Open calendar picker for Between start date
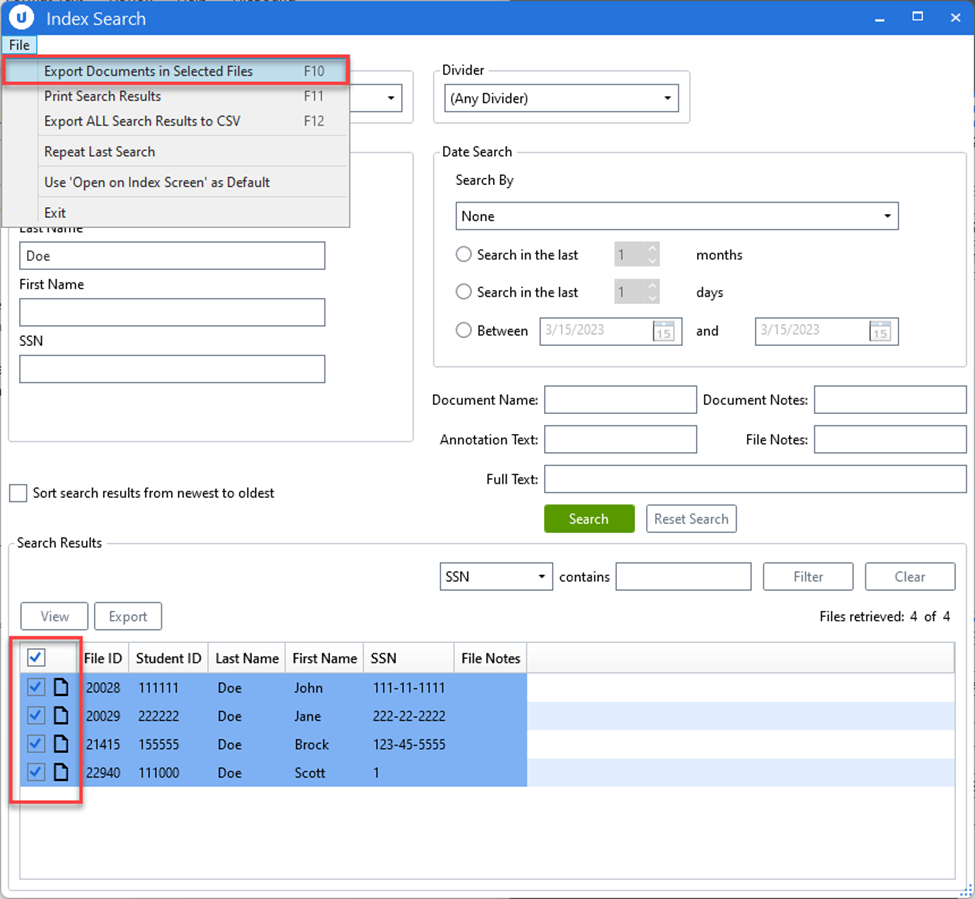The height and width of the screenshot is (899, 975). (663, 331)
